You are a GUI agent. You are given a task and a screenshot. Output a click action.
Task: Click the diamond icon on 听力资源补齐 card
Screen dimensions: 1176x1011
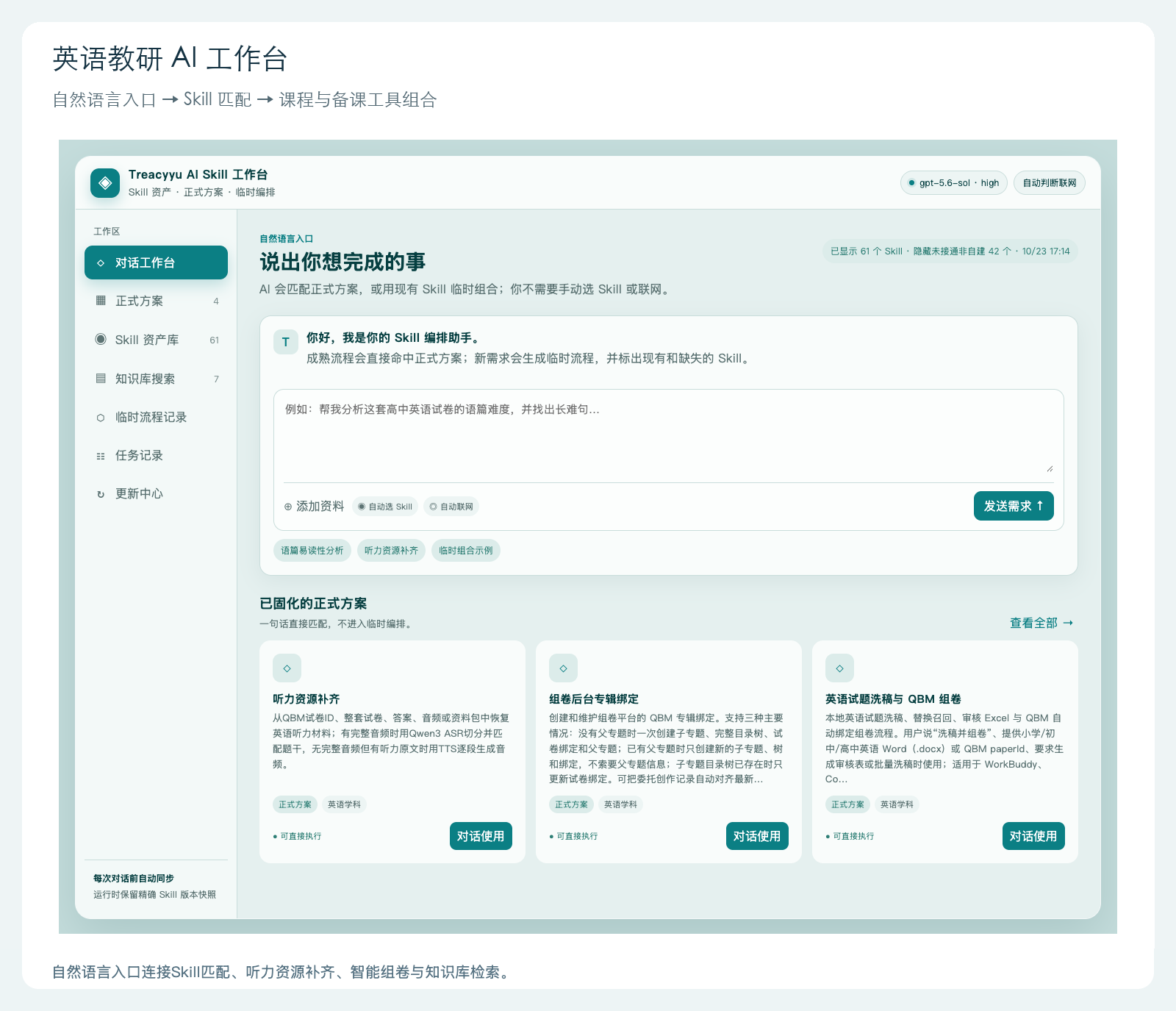click(287, 668)
